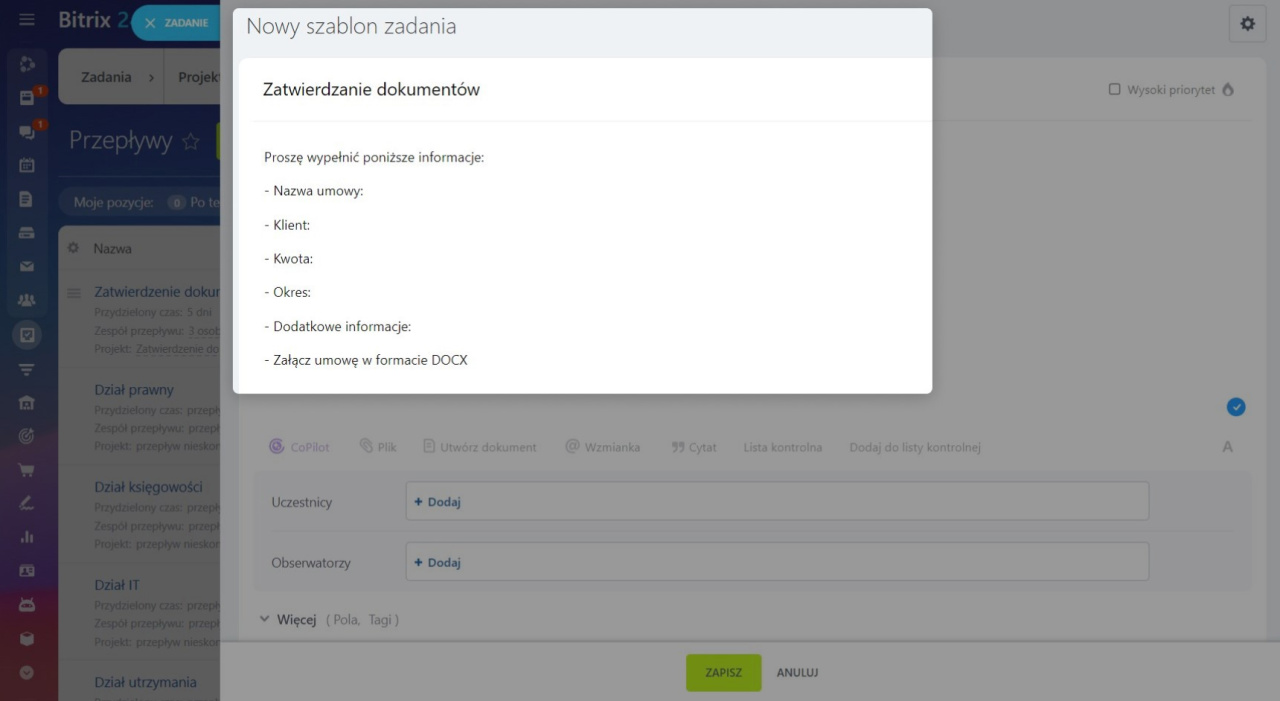The width and height of the screenshot is (1280, 701).
Task: Click Utwórz dokument in the toolbar
Action: pyautogui.click(x=480, y=447)
